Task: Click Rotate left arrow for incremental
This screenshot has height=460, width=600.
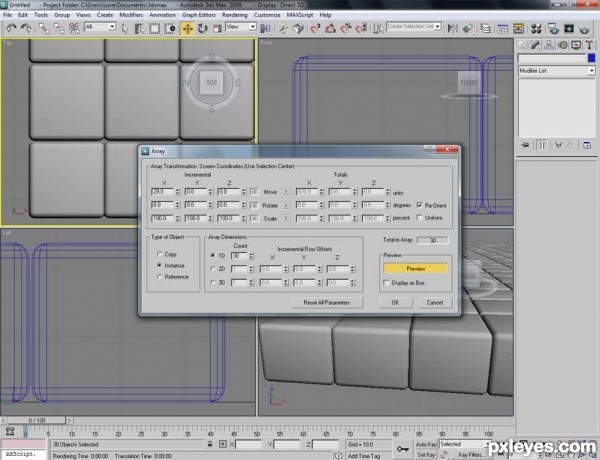Action: (x=254, y=206)
